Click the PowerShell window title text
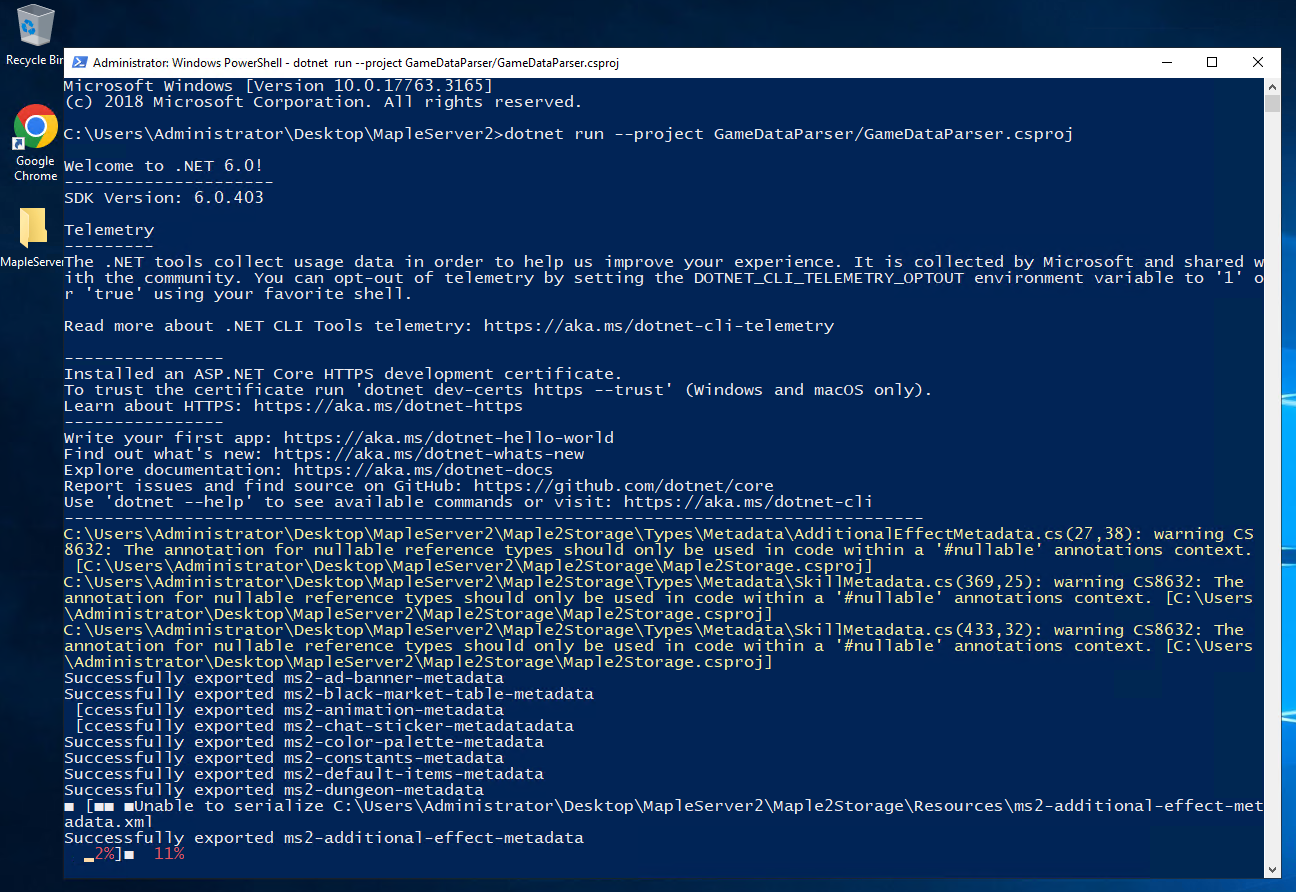 pos(356,62)
